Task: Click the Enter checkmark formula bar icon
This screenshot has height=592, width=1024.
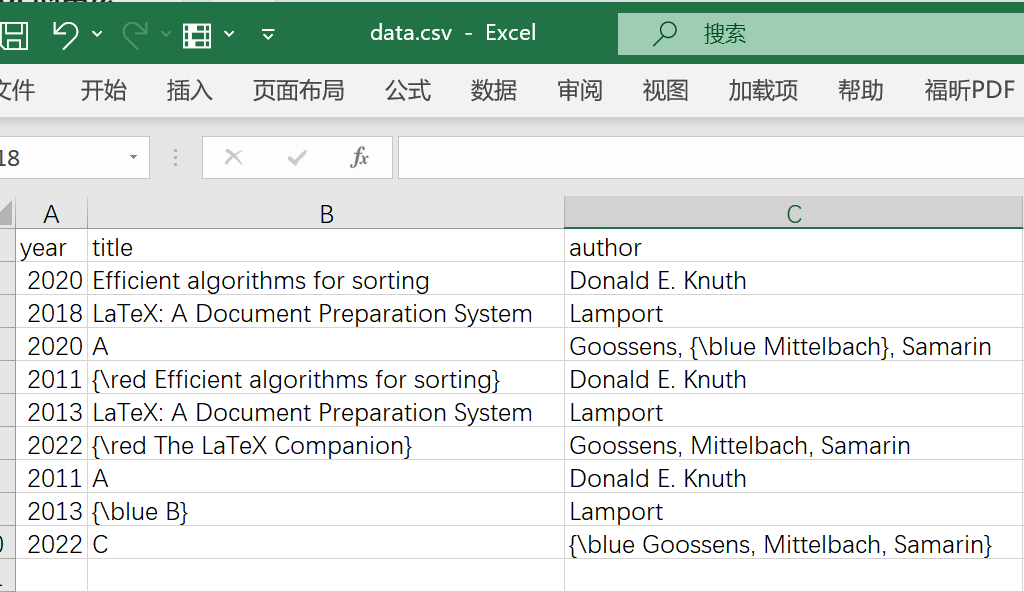Action: (297, 157)
